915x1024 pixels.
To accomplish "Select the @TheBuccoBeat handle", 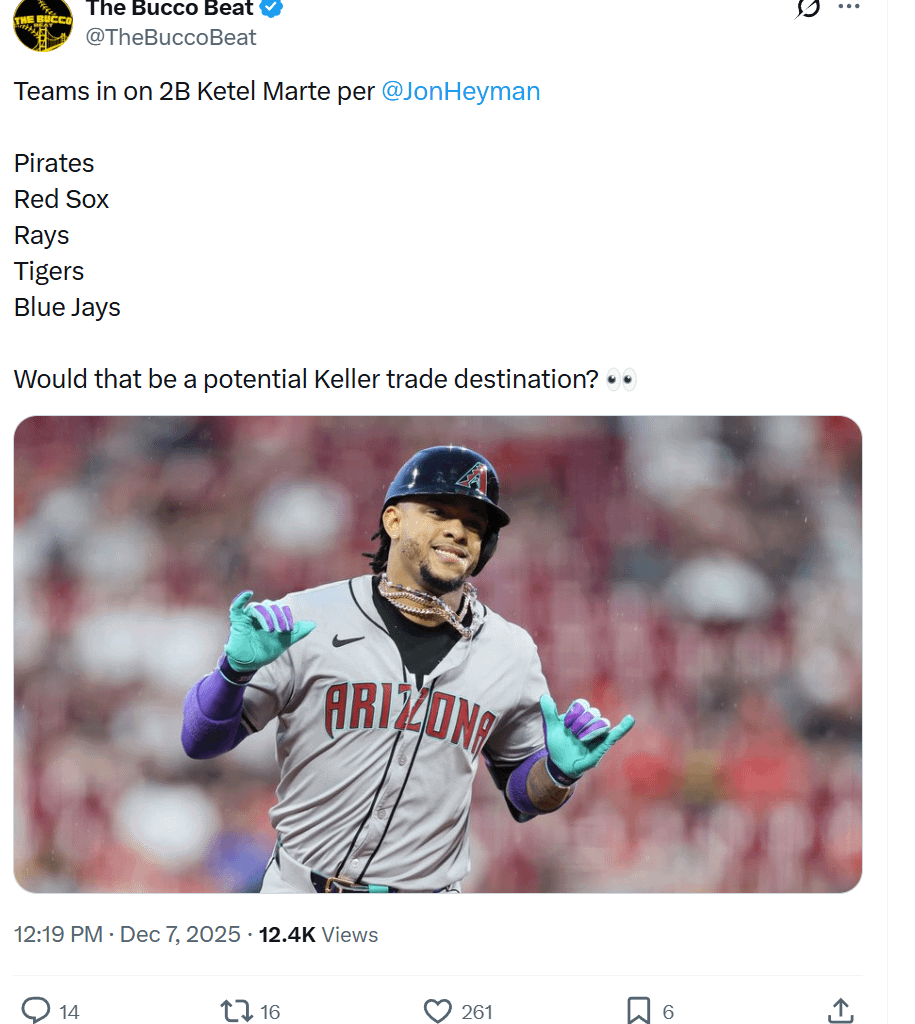I will 170,37.
